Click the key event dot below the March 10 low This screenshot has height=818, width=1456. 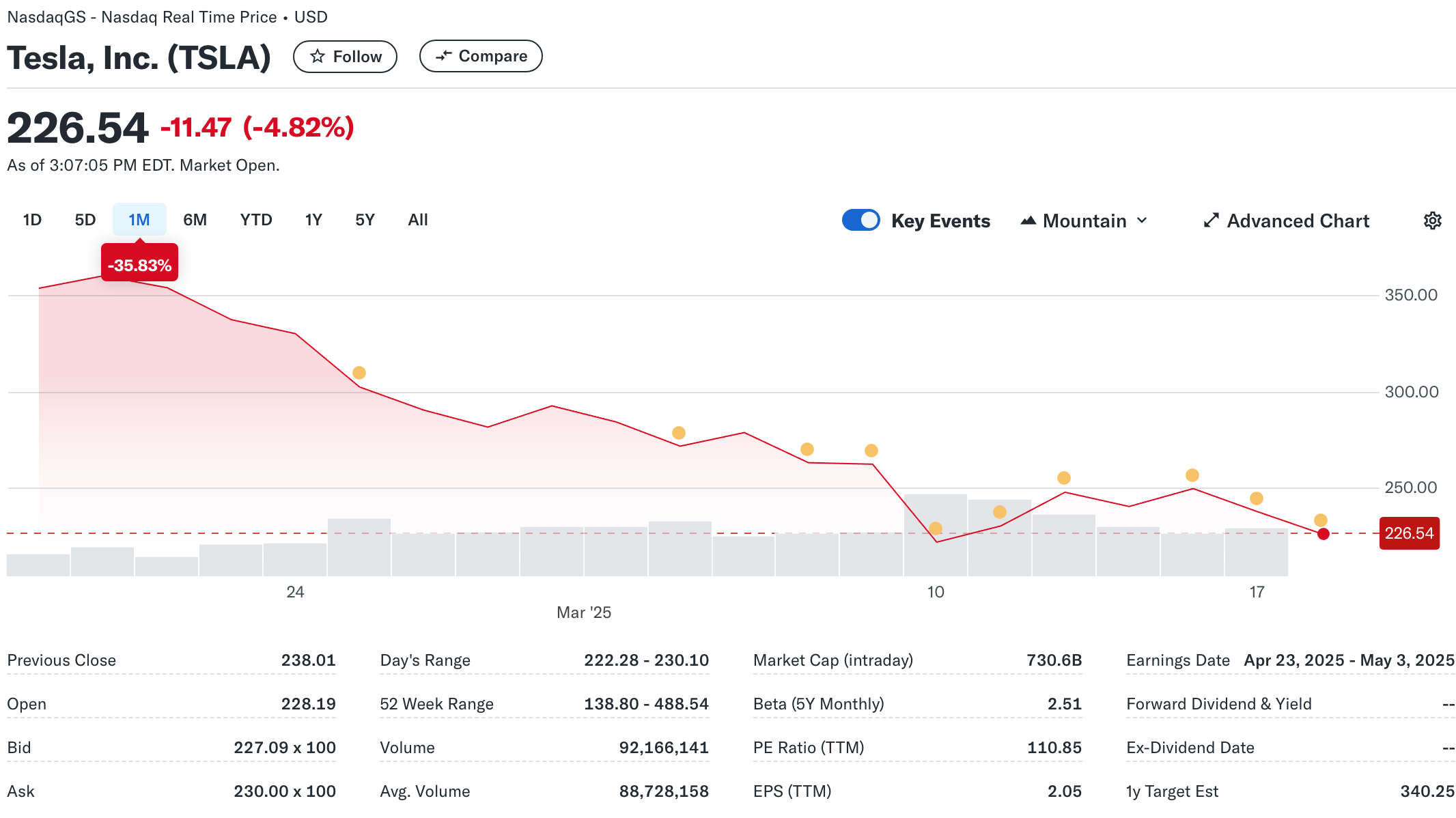click(x=936, y=528)
